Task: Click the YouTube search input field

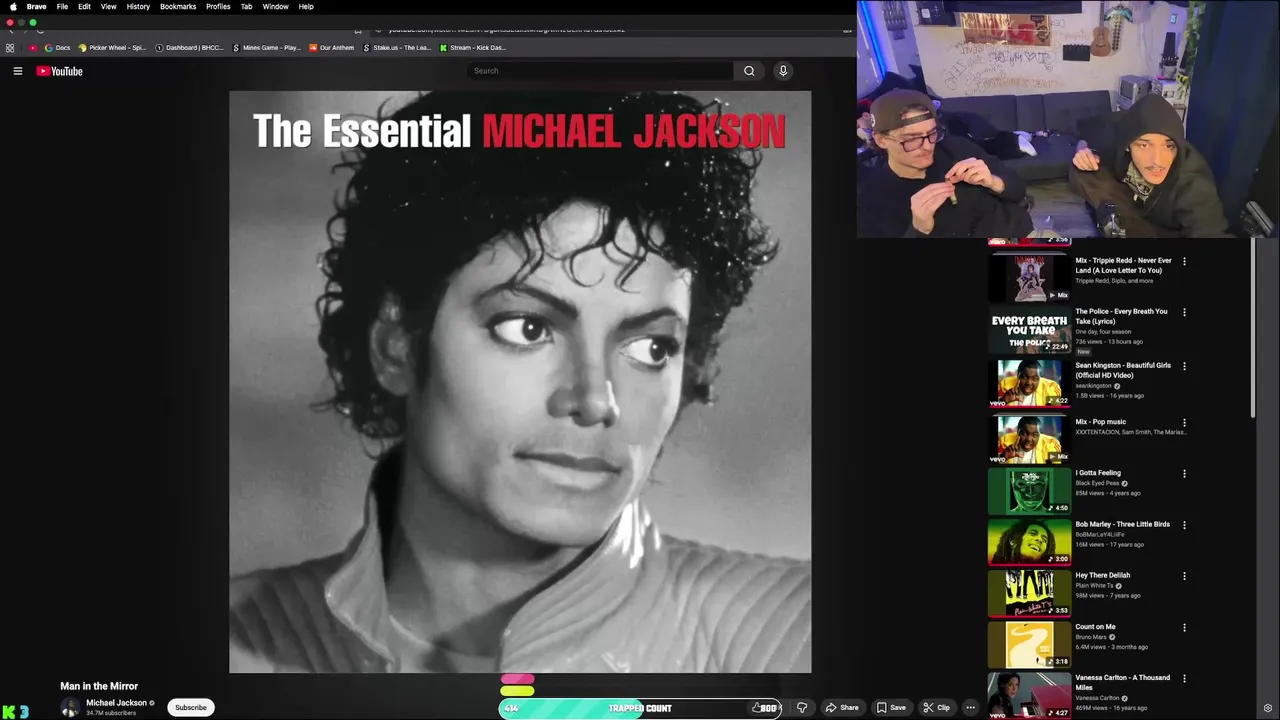Action: pyautogui.click(x=600, y=71)
